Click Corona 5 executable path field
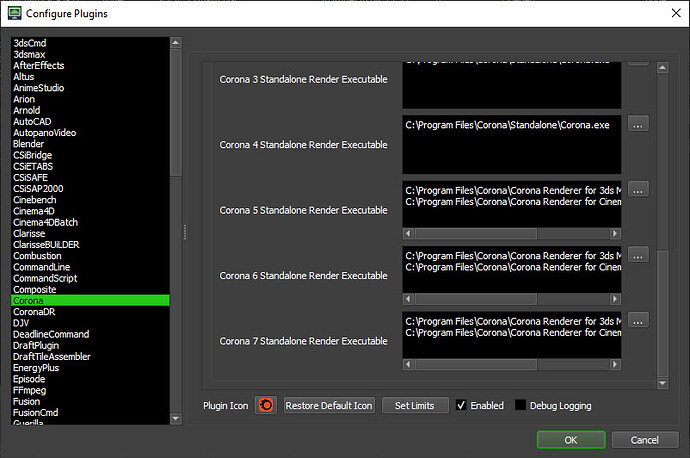 pyautogui.click(x=512, y=204)
